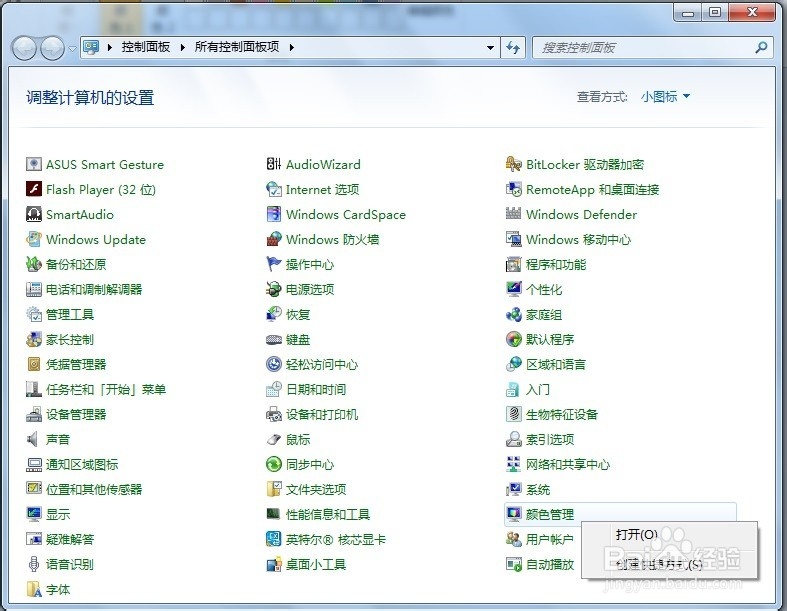This screenshot has height=611, width=787.
Task: Open the 入门 link
Action: (x=538, y=389)
